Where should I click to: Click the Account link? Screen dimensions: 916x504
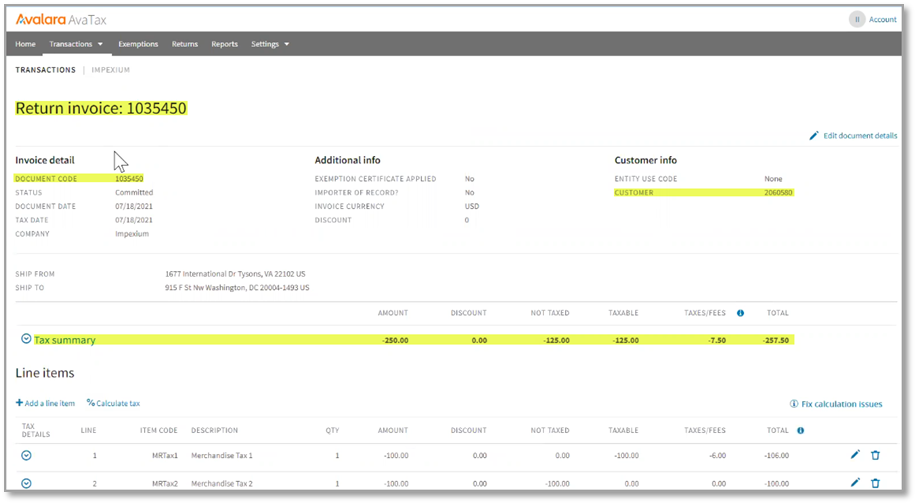pyautogui.click(x=882, y=20)
